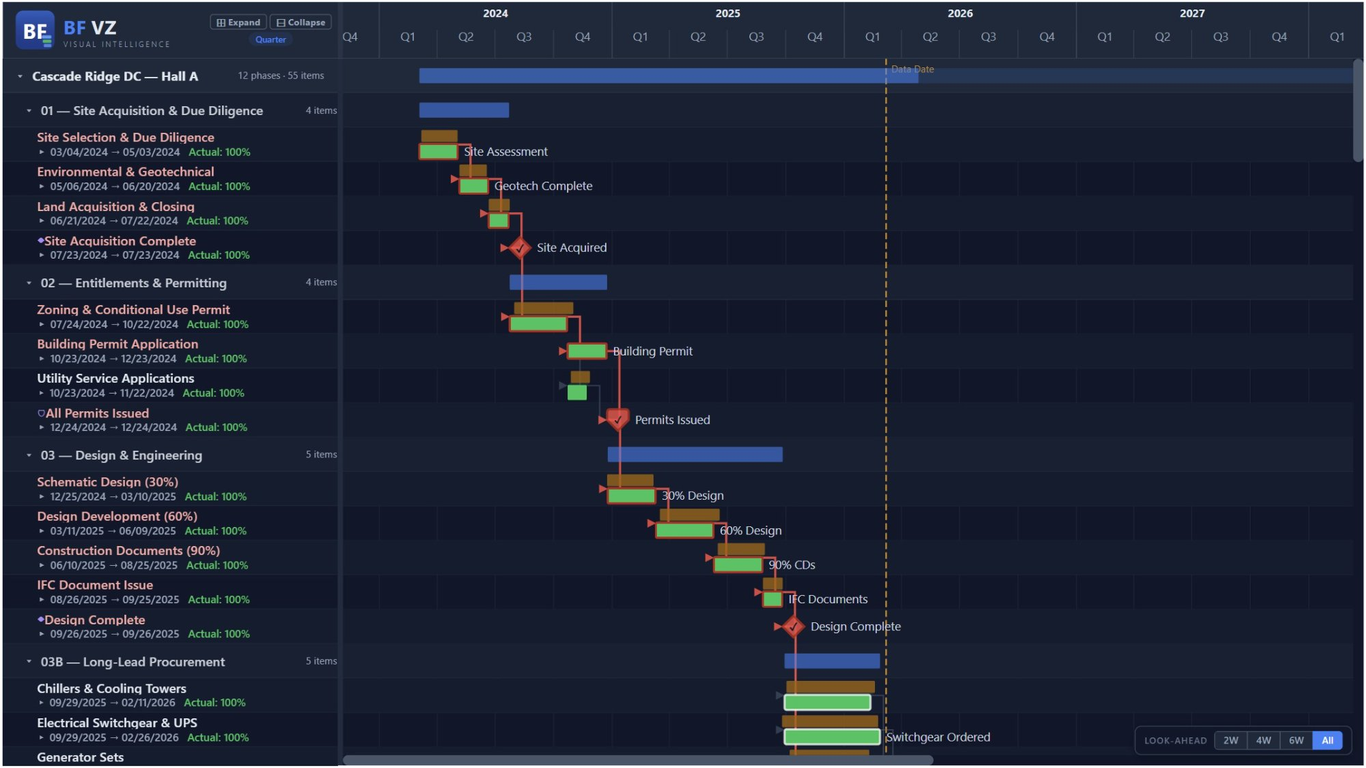Open the Quarter zoom selector

pos(270,38)
